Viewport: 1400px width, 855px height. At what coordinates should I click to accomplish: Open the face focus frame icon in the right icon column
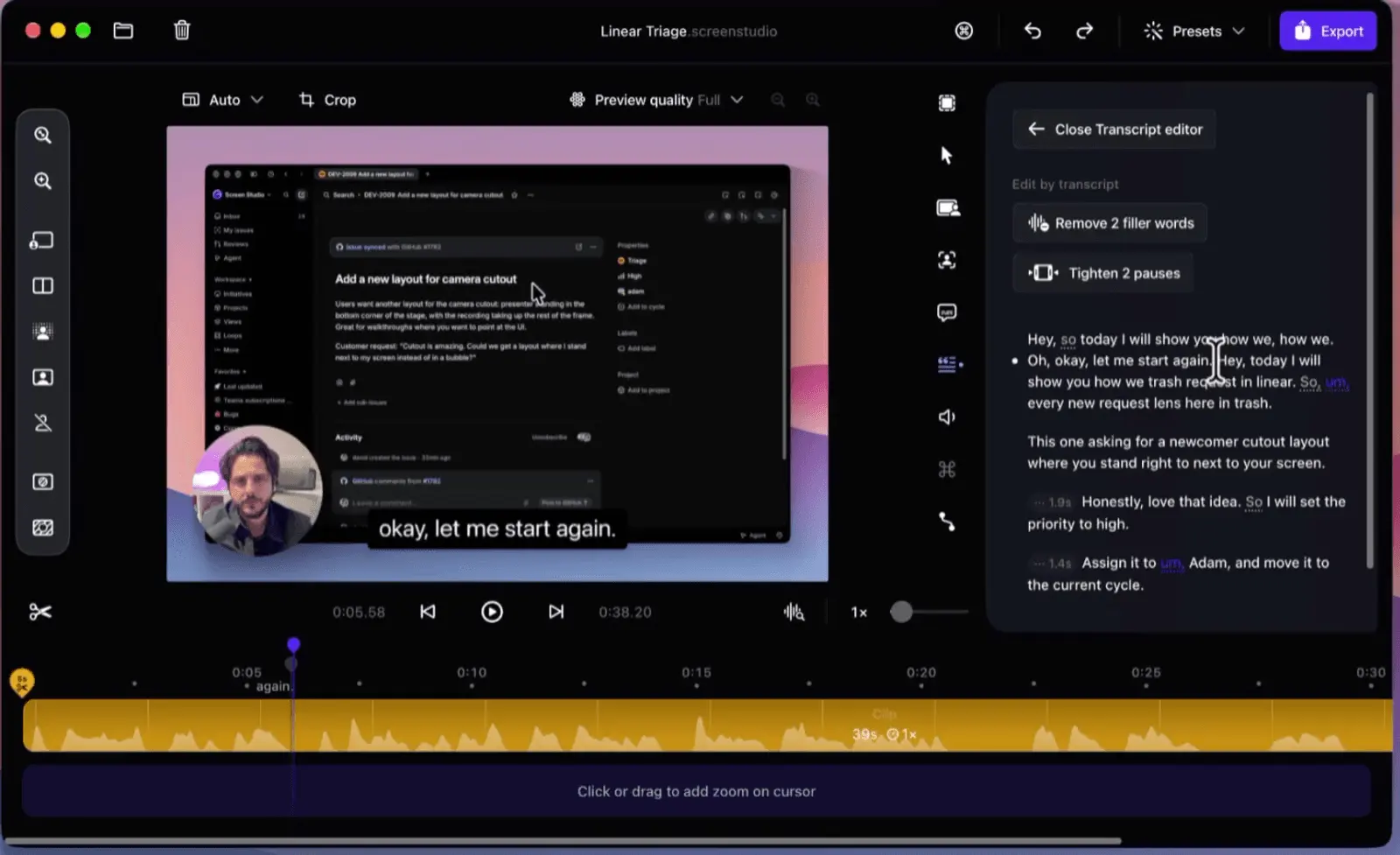(x=947, y=260)
